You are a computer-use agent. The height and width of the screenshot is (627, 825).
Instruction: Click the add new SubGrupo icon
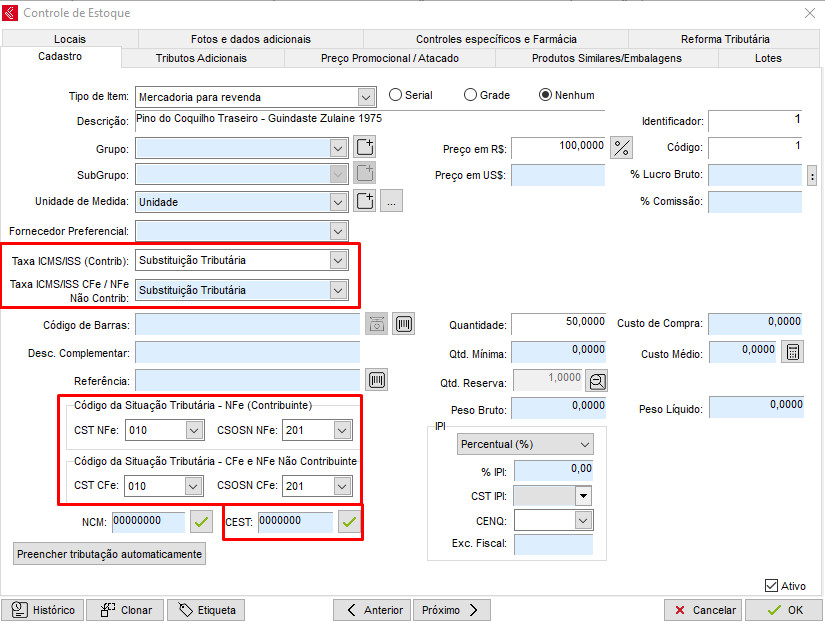pos(365,173)
